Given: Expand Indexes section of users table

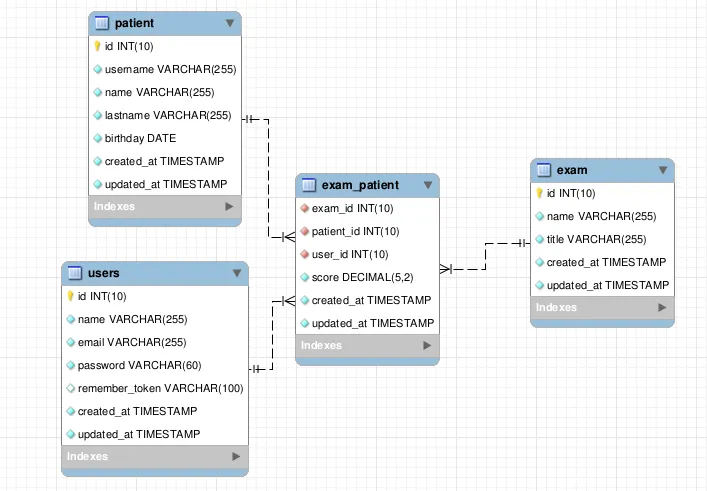Looking at the screenshot, I should (236, 456).
